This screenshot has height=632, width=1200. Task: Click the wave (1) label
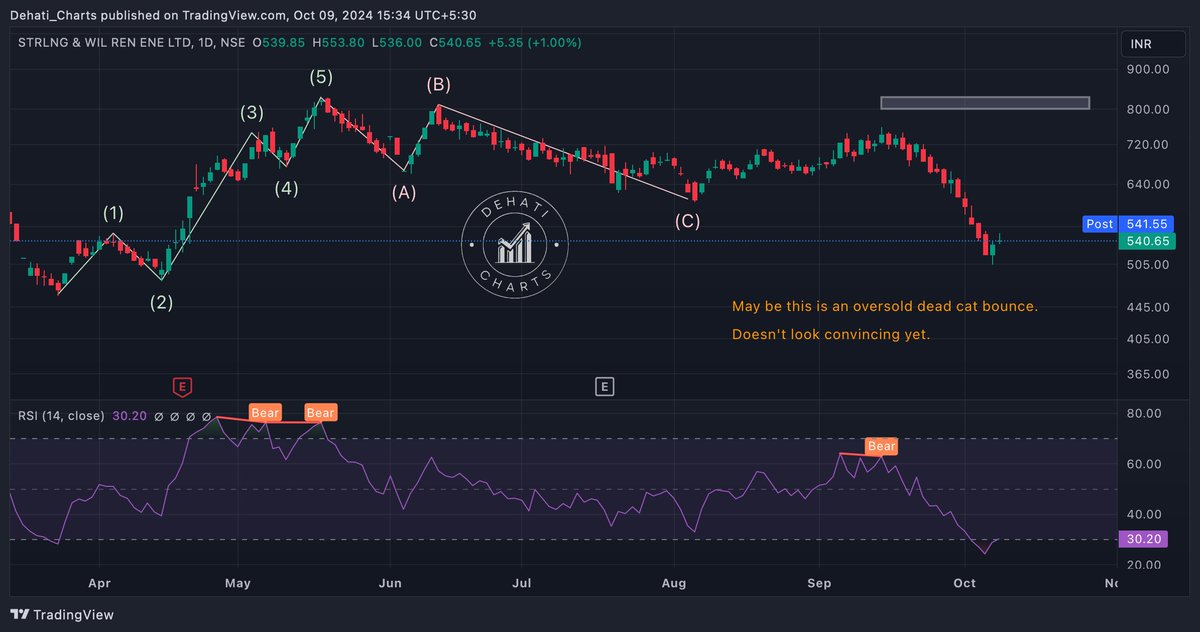114,213
